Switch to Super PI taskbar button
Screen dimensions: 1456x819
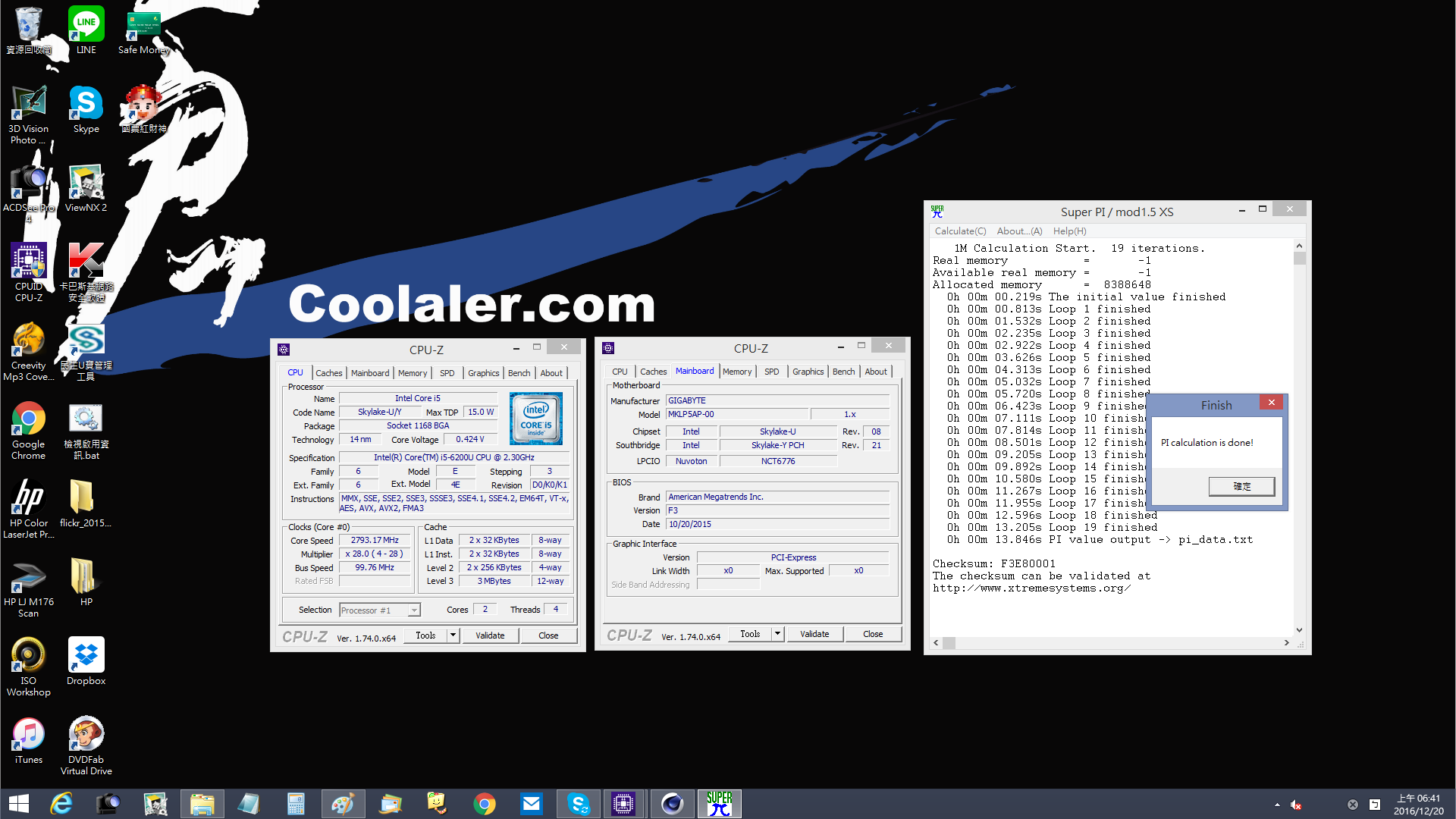point(719,804)
